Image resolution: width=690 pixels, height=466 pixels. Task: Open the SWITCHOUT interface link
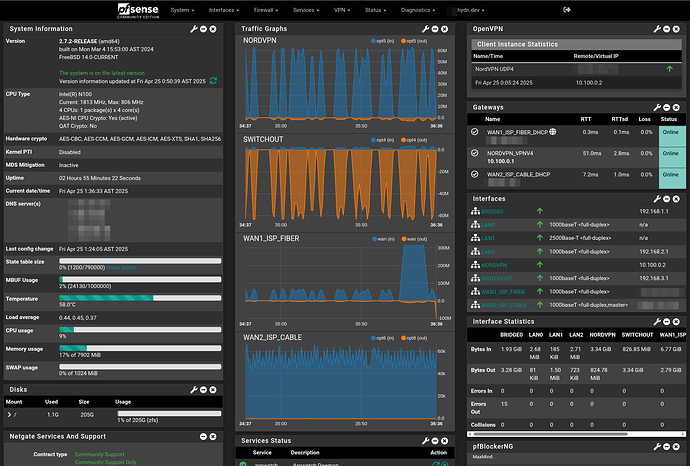(496, 279)
